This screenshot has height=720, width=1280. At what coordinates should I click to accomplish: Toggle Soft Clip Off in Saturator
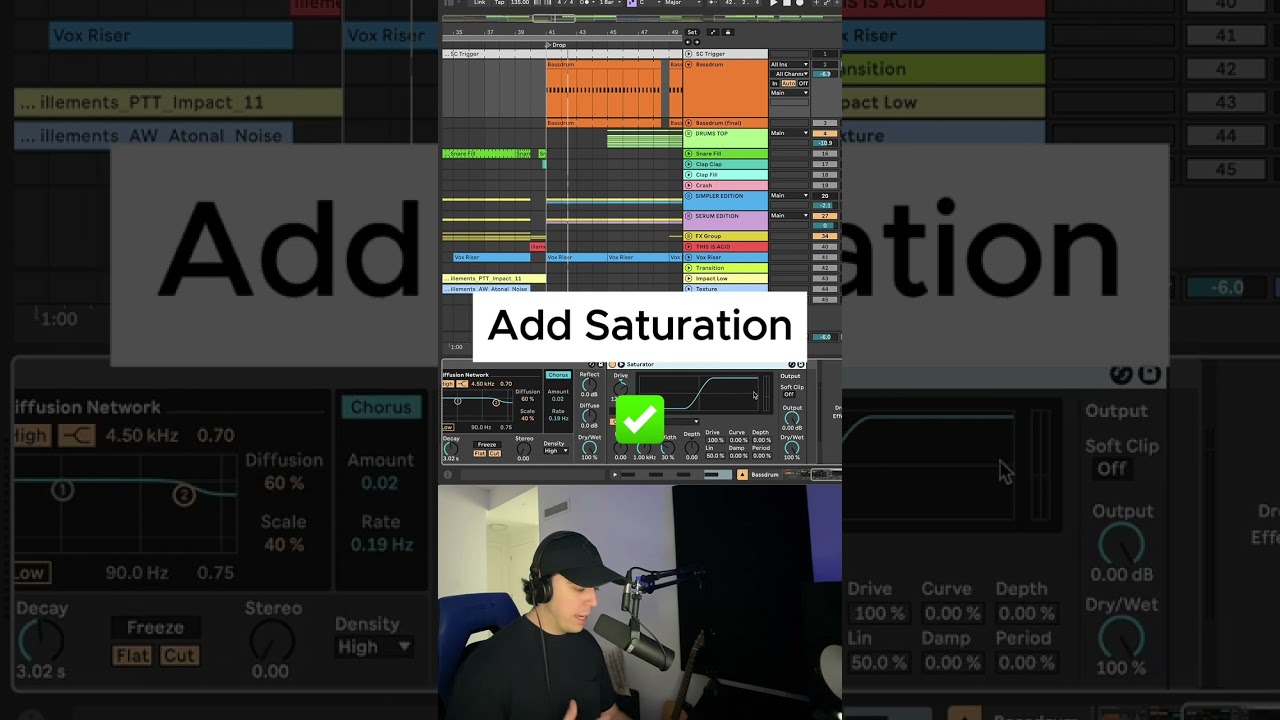tap(788, 394)
